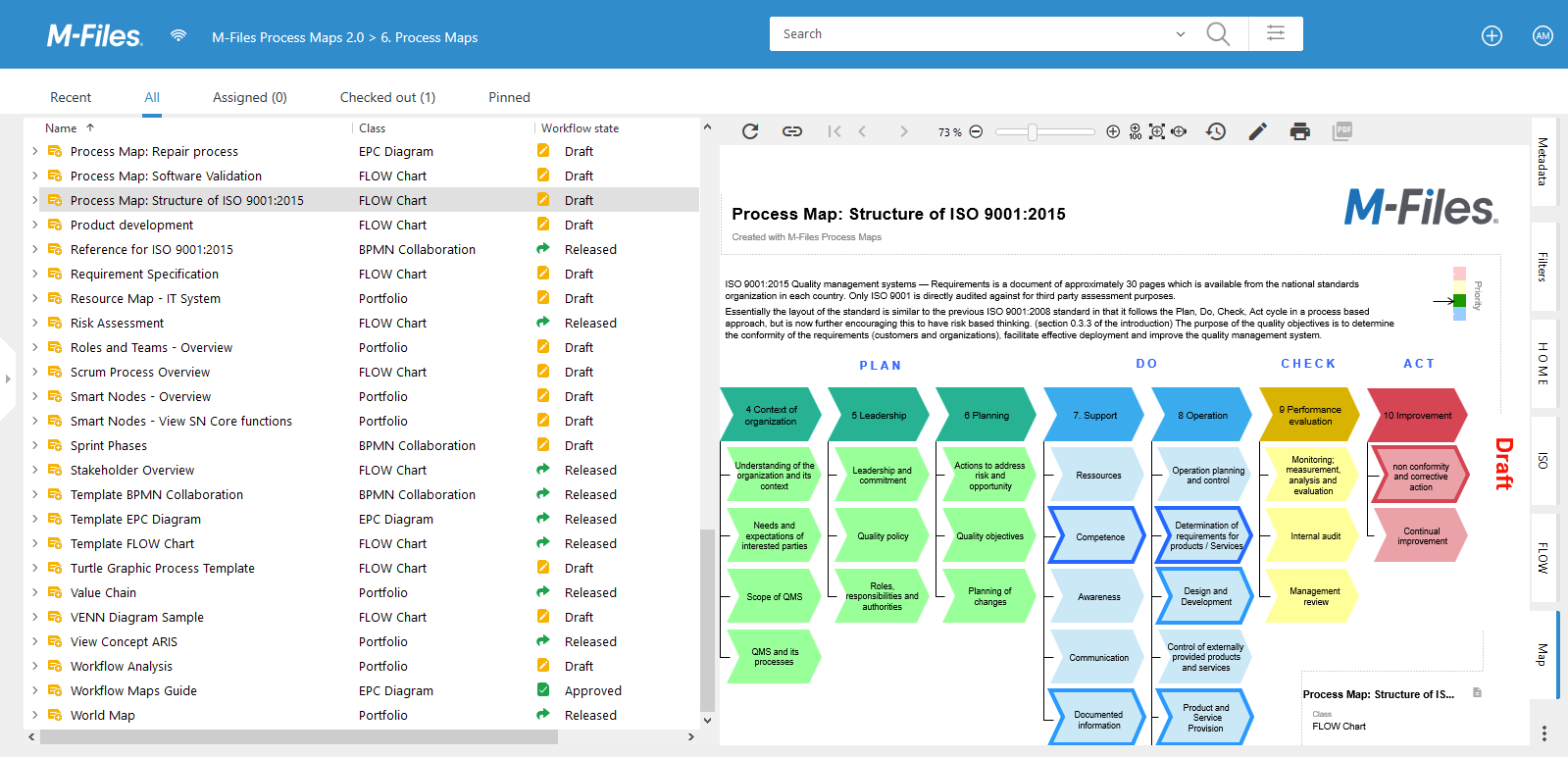This screenshot has height=757, width=1568.
Task: Open the search box dropdown arrow
Action: coord(1180,34)
